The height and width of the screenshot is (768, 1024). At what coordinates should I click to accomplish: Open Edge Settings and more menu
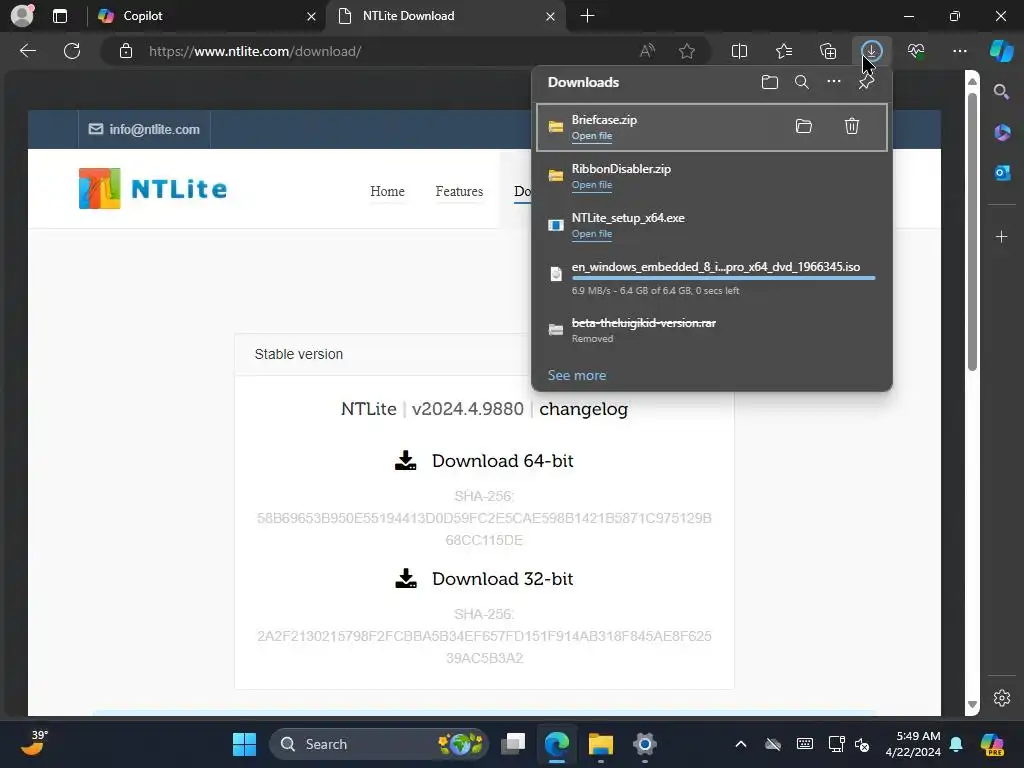pyautogui.click(x=960, y=51)
